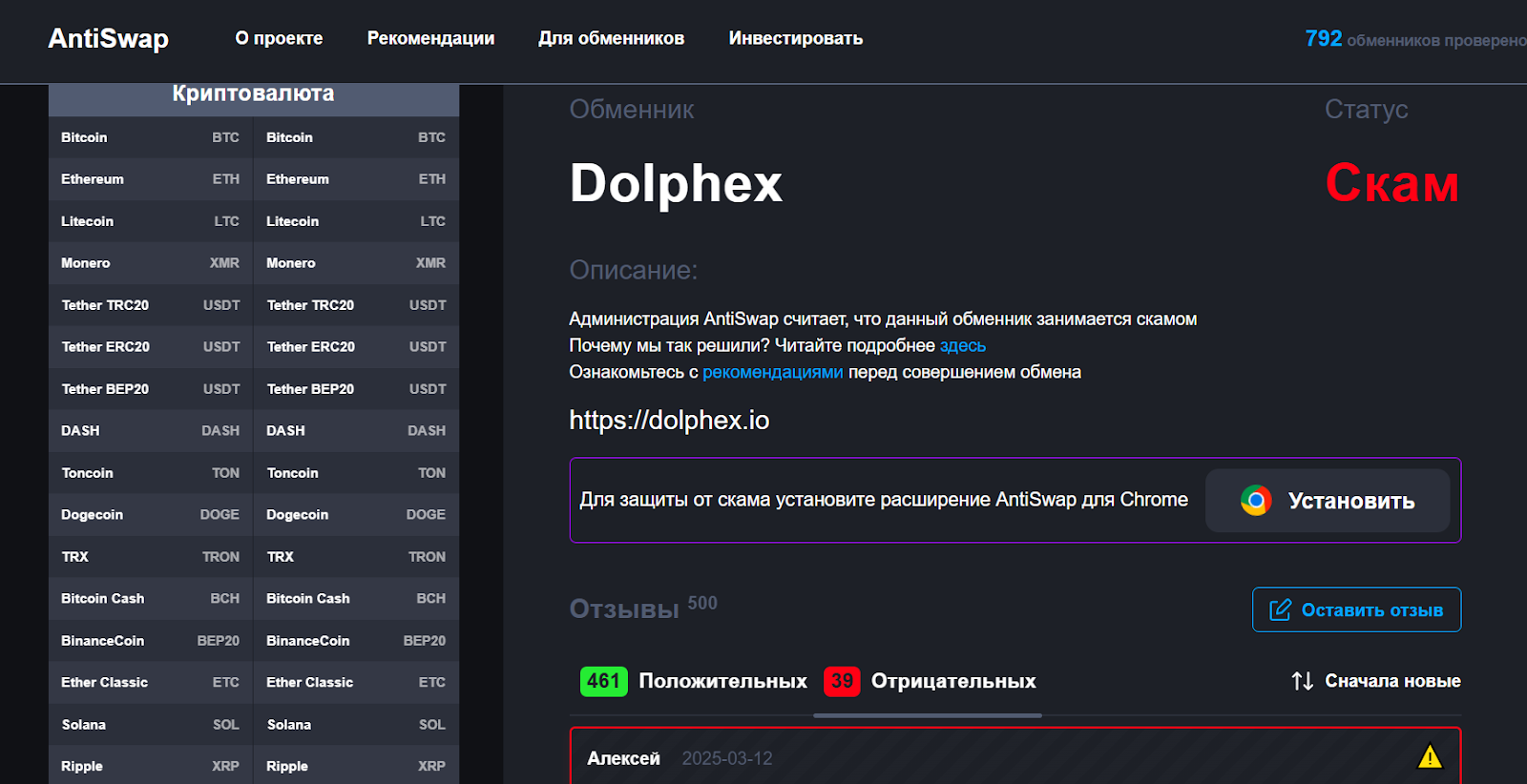Select Ether Classic ETC in the right column

[x=356, y=683]
